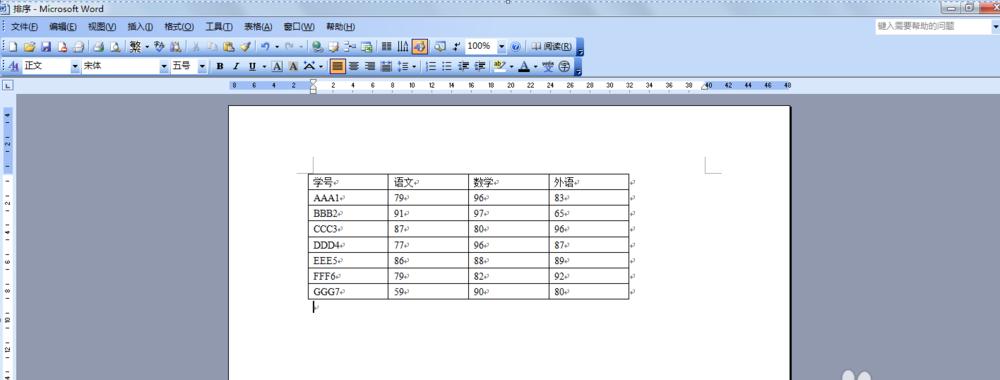Open the 格式(O) menu
1000x380 pixels.
(x=179, y=27)
